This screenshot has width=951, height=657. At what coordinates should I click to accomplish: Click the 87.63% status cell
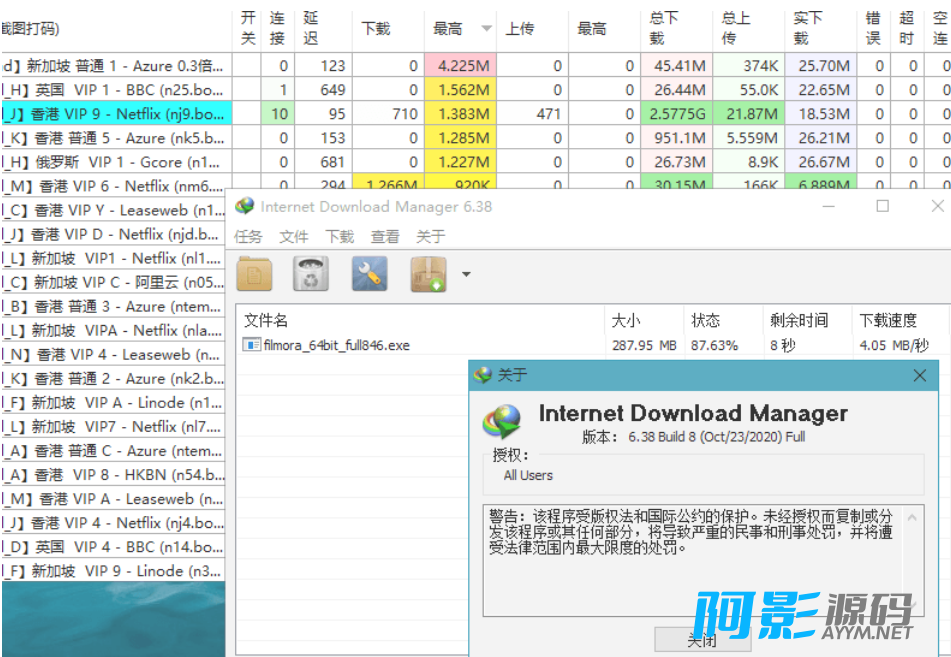(714, 345)
